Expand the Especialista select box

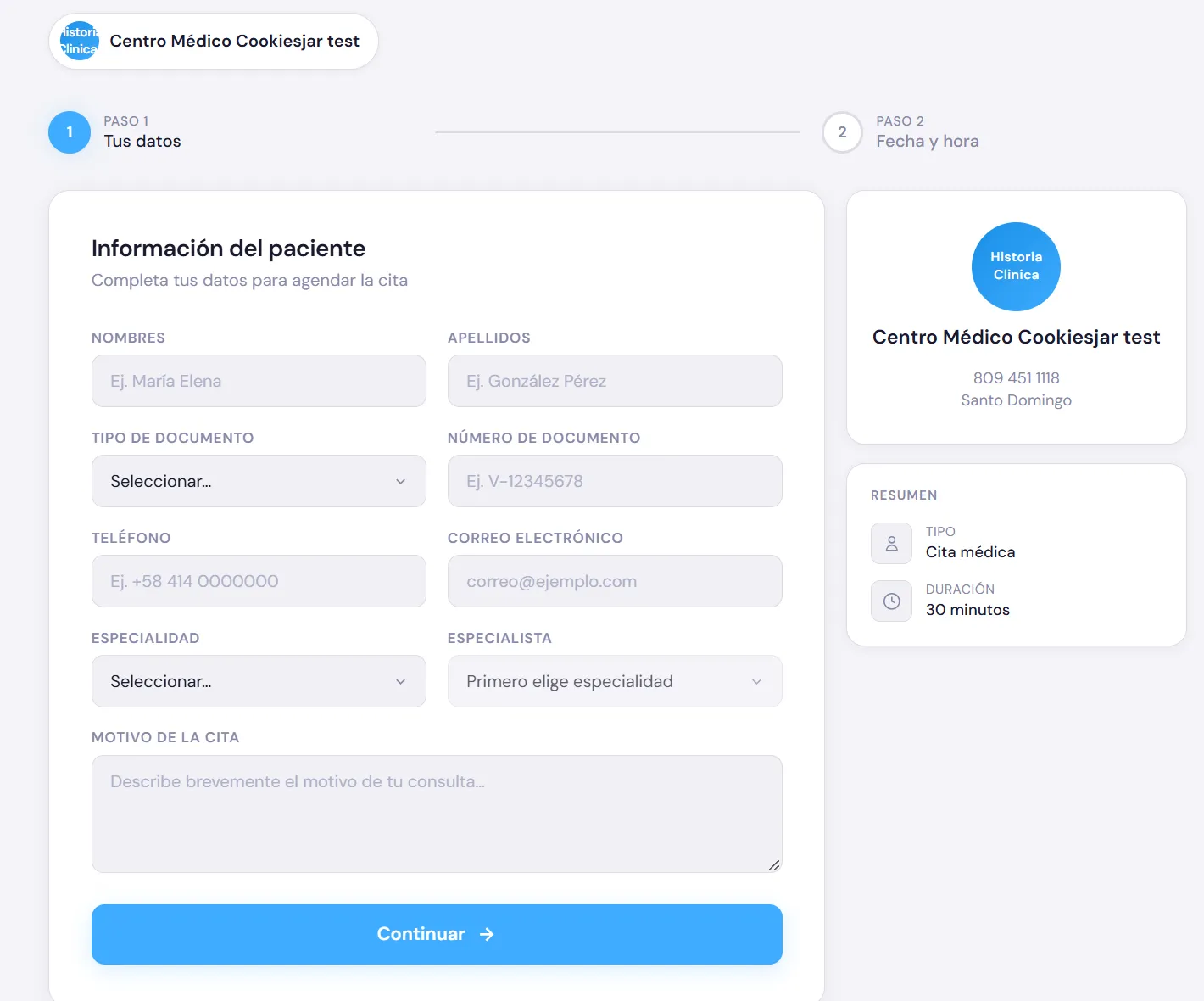coord(615,681)
